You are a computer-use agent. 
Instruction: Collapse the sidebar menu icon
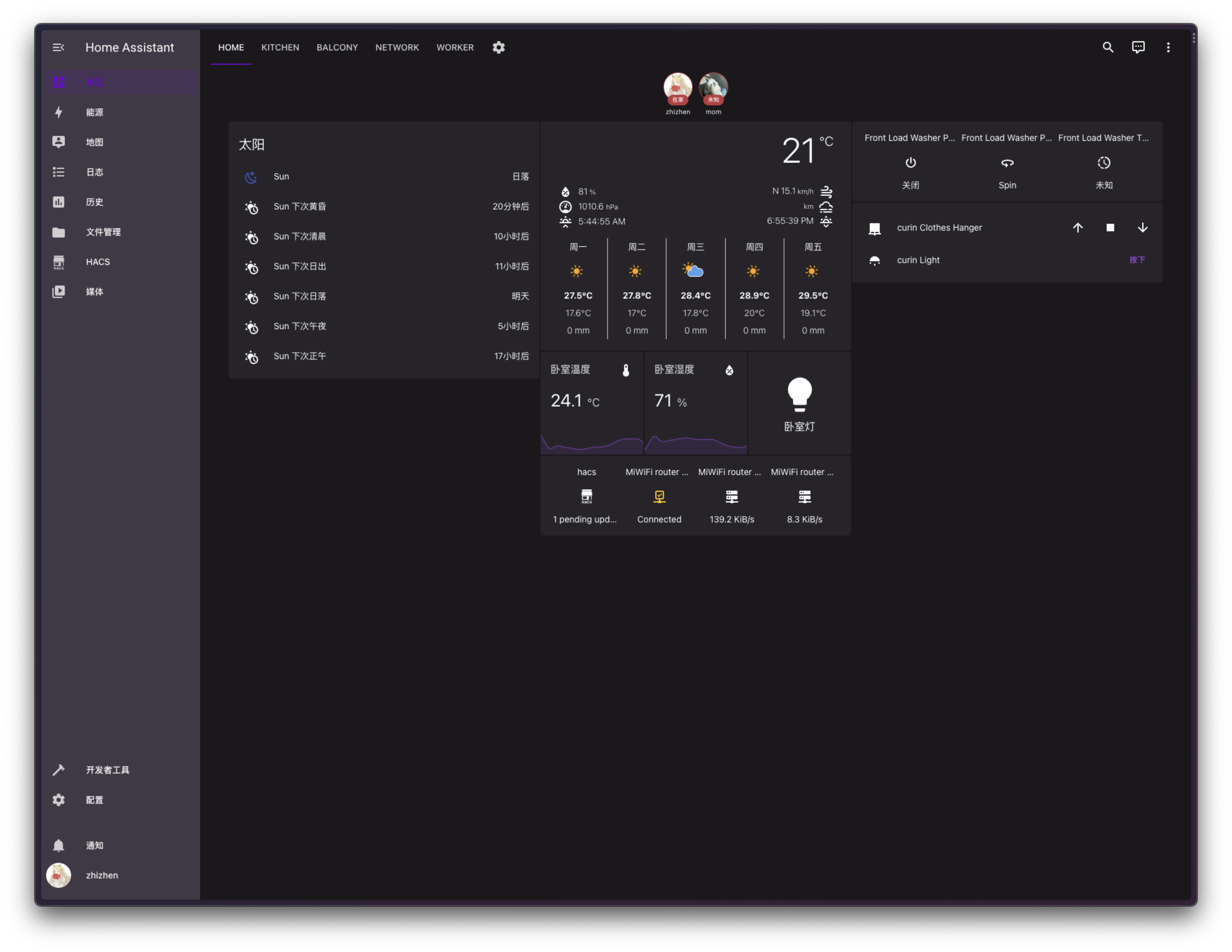(x=58, y=47)
